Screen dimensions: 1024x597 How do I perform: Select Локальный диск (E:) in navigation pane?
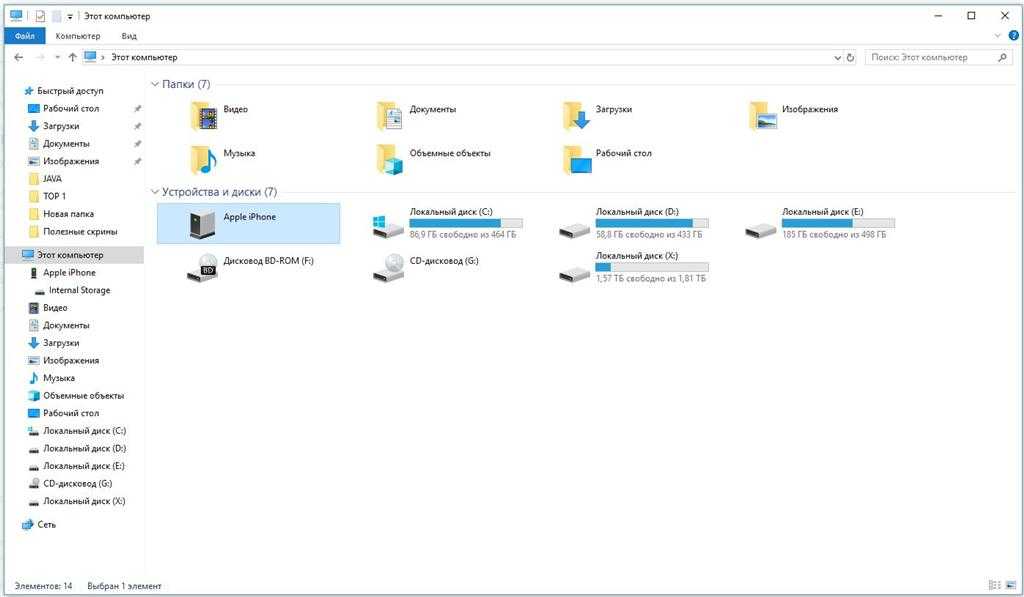pos(84,466)
